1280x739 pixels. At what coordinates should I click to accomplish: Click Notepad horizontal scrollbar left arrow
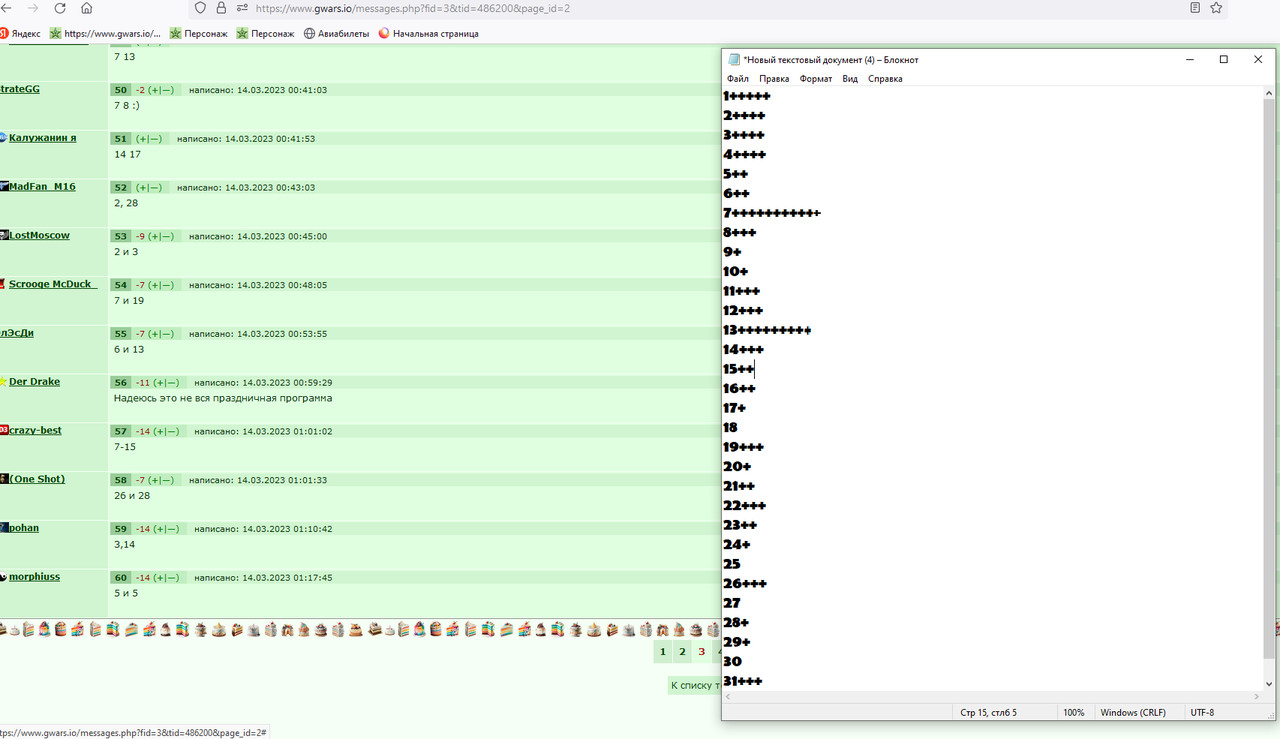pyautogui.click(x=728, y=697)
